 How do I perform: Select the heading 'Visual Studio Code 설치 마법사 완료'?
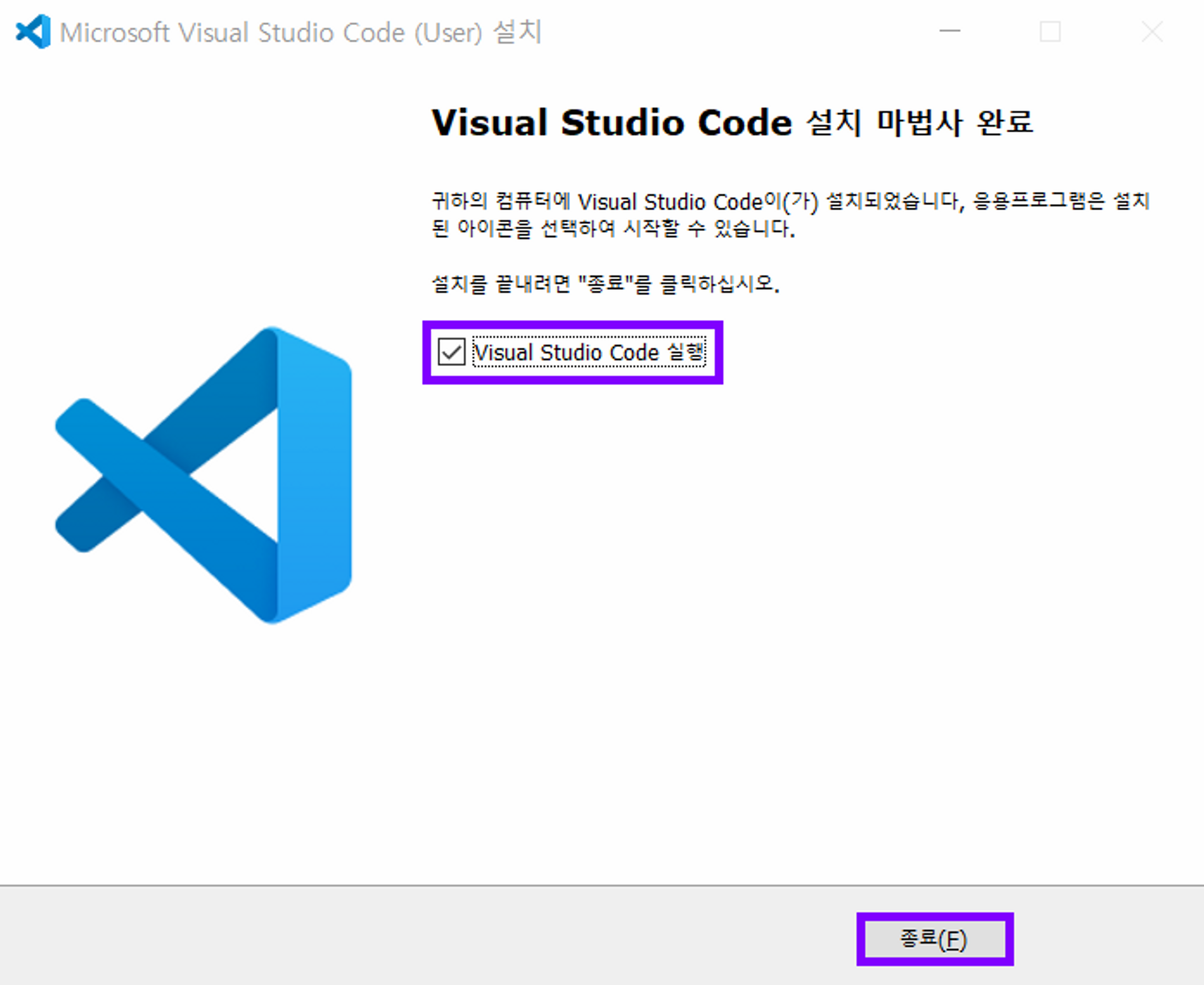click(x=732, y=122)
